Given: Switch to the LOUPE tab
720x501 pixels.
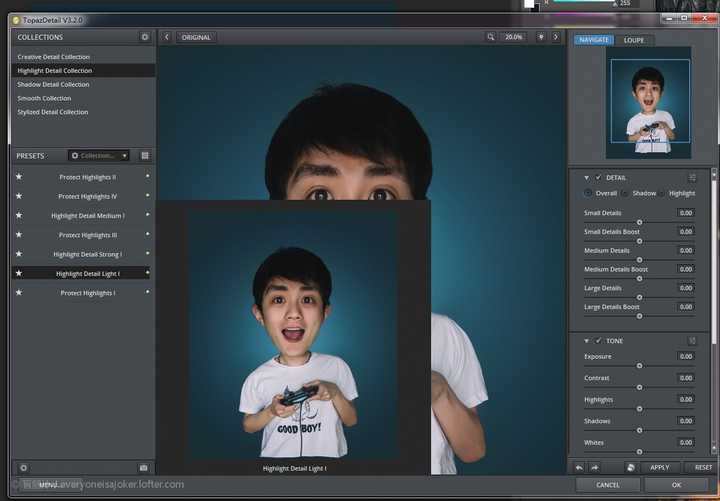Looking at the screenshot, I should tap(634, 40).
